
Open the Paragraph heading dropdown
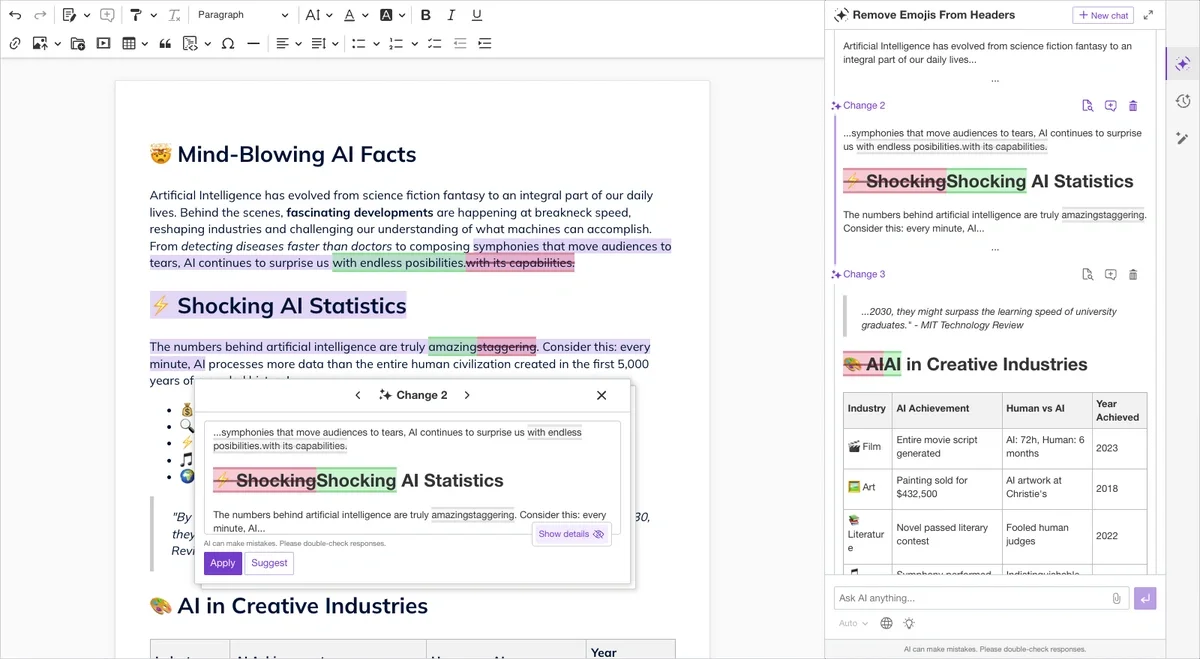click(x=242, y=15)
